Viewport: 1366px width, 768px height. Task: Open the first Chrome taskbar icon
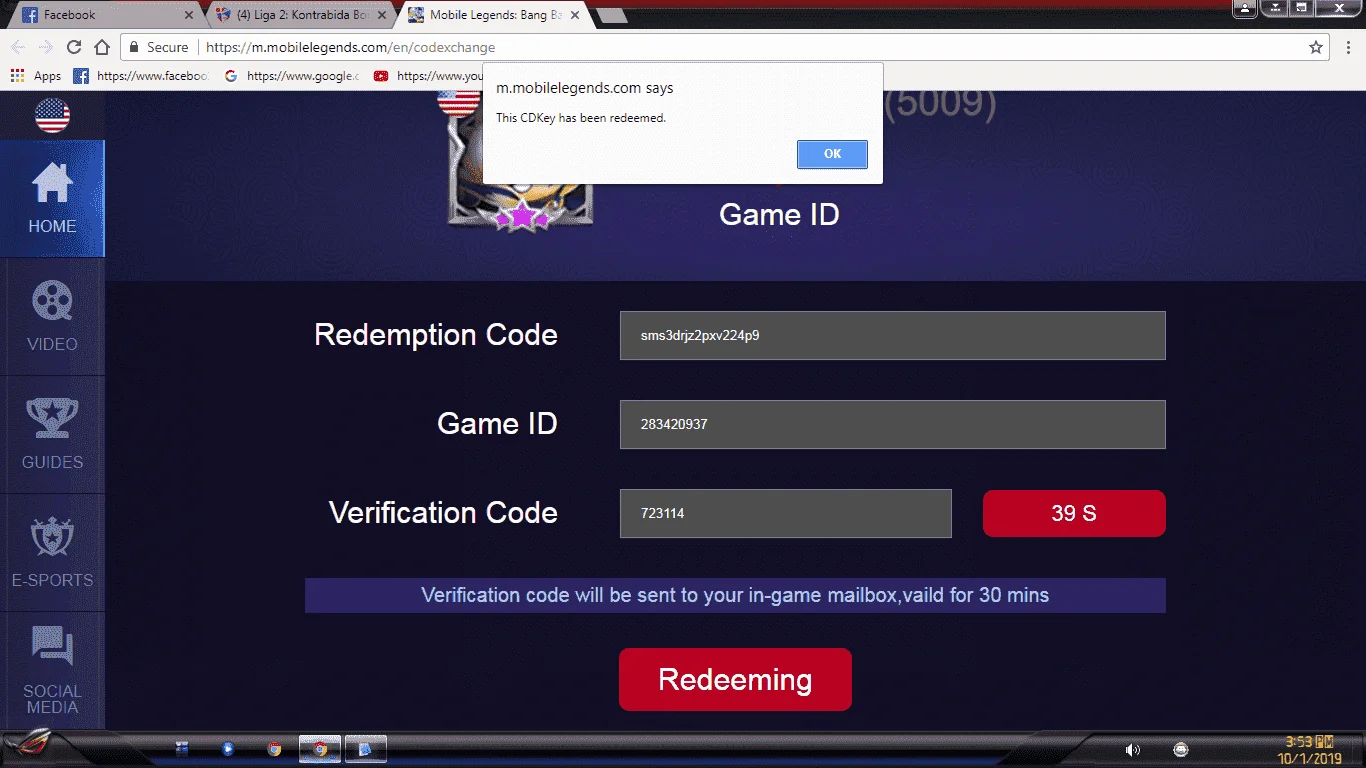point(274,748)
